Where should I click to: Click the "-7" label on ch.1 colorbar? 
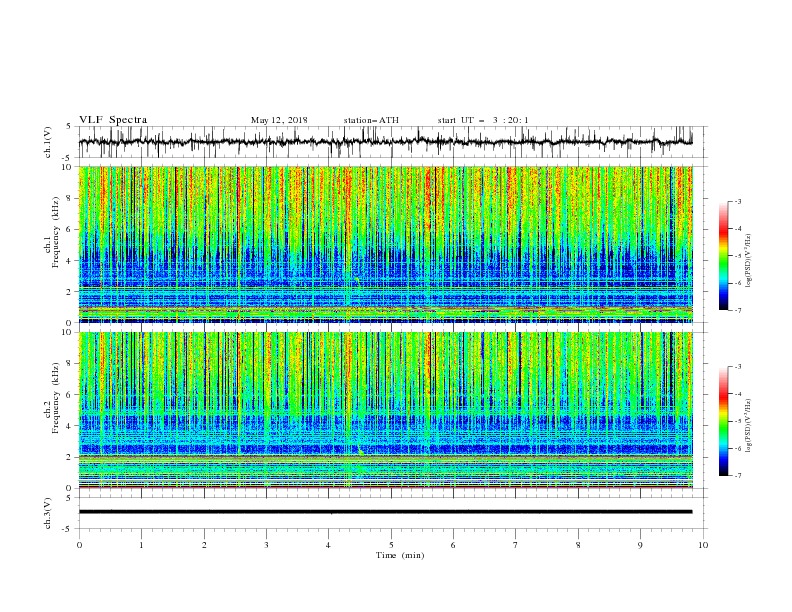[738, 311]
